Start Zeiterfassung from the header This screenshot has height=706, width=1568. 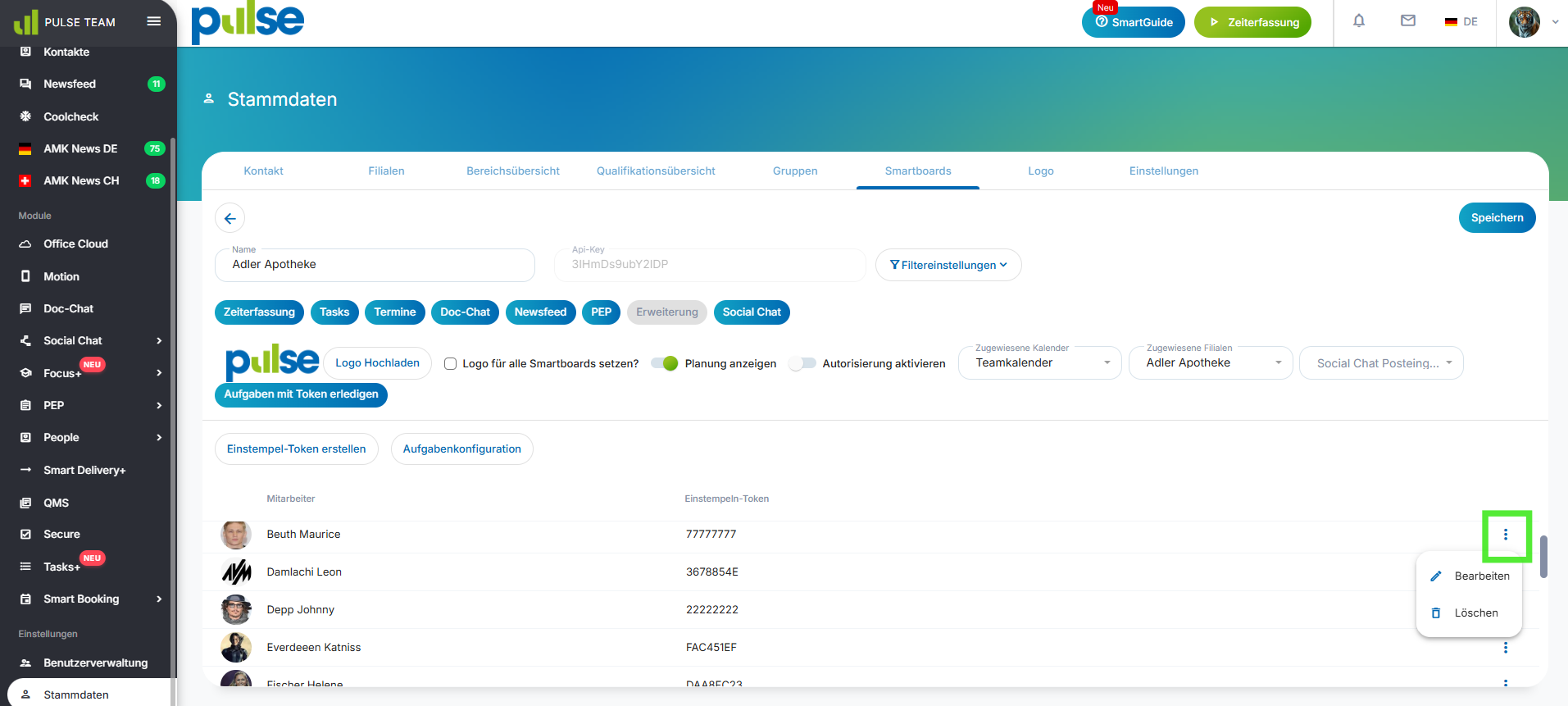[x=1252, y=22]
